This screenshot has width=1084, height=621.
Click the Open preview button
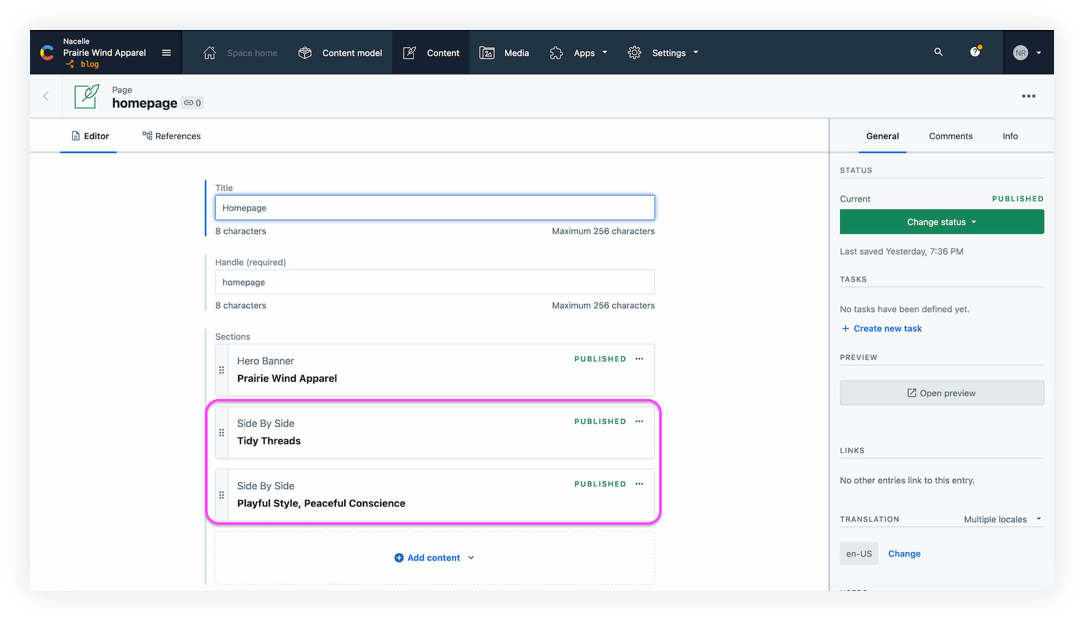pos(942,393)
